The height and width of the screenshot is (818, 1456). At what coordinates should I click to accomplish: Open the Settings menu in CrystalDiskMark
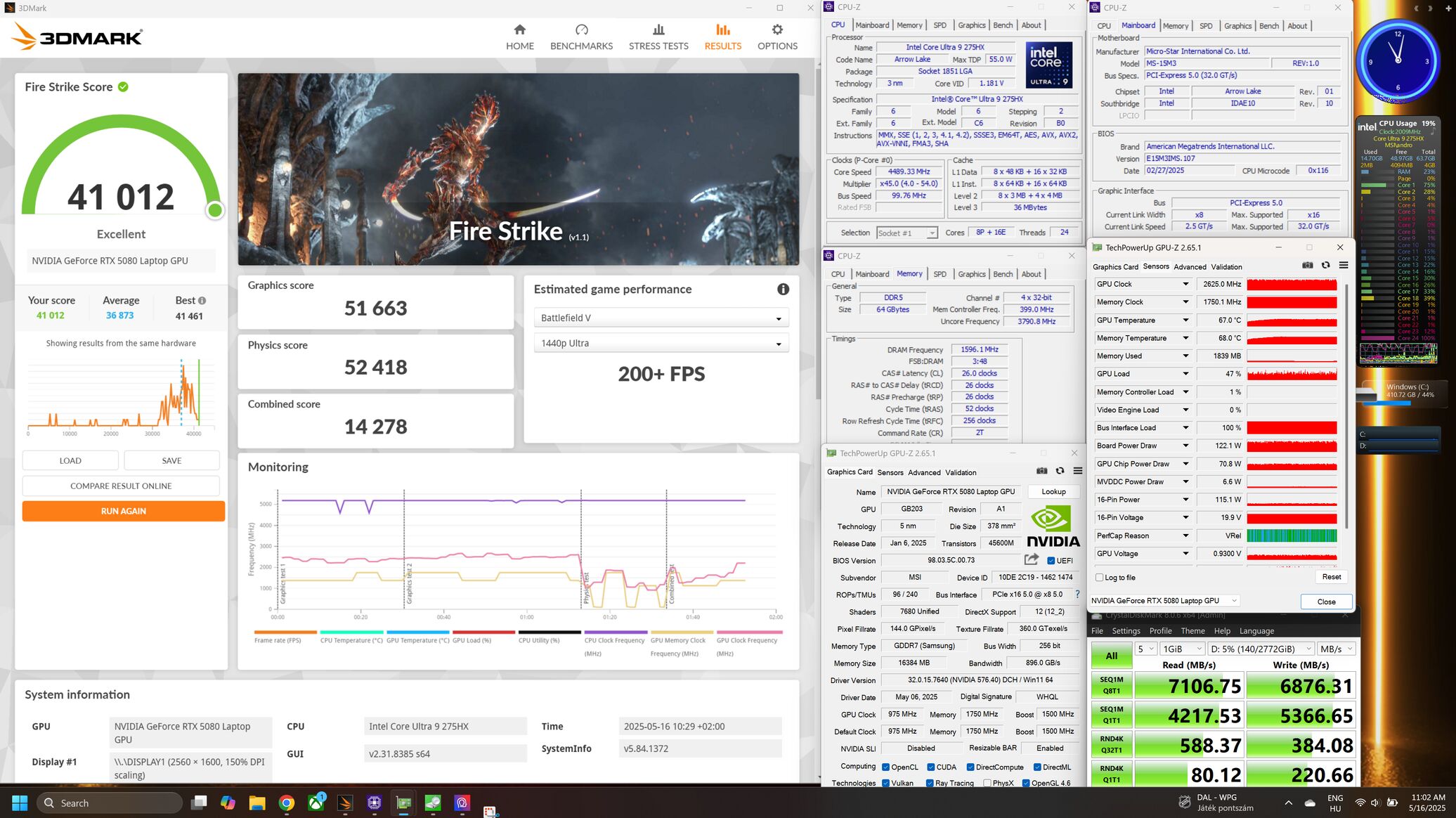pos(1126,631)
